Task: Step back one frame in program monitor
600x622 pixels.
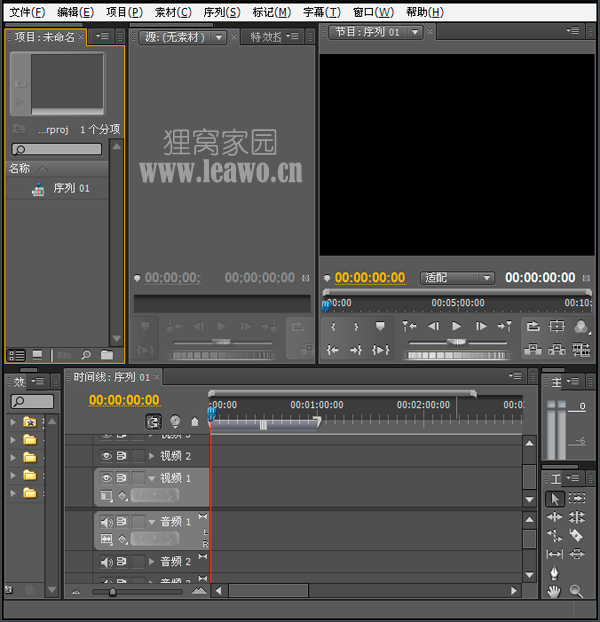Action: point(433,326)
